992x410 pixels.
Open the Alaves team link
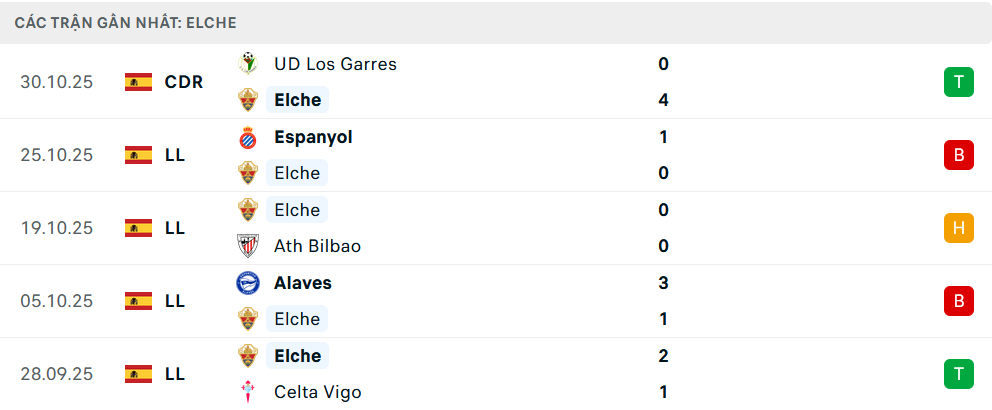pyautogui.click(x=303, y=283)
